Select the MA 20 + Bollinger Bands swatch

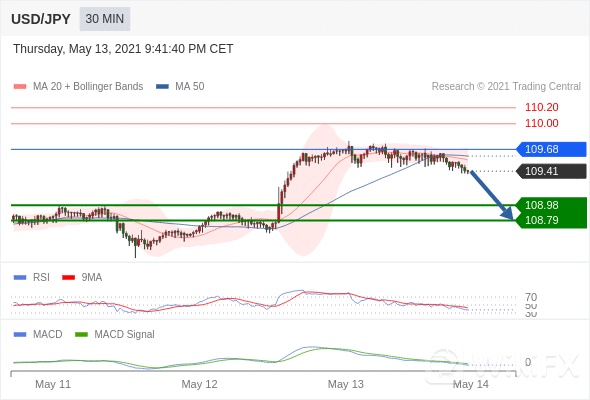(x=20, y=87)
